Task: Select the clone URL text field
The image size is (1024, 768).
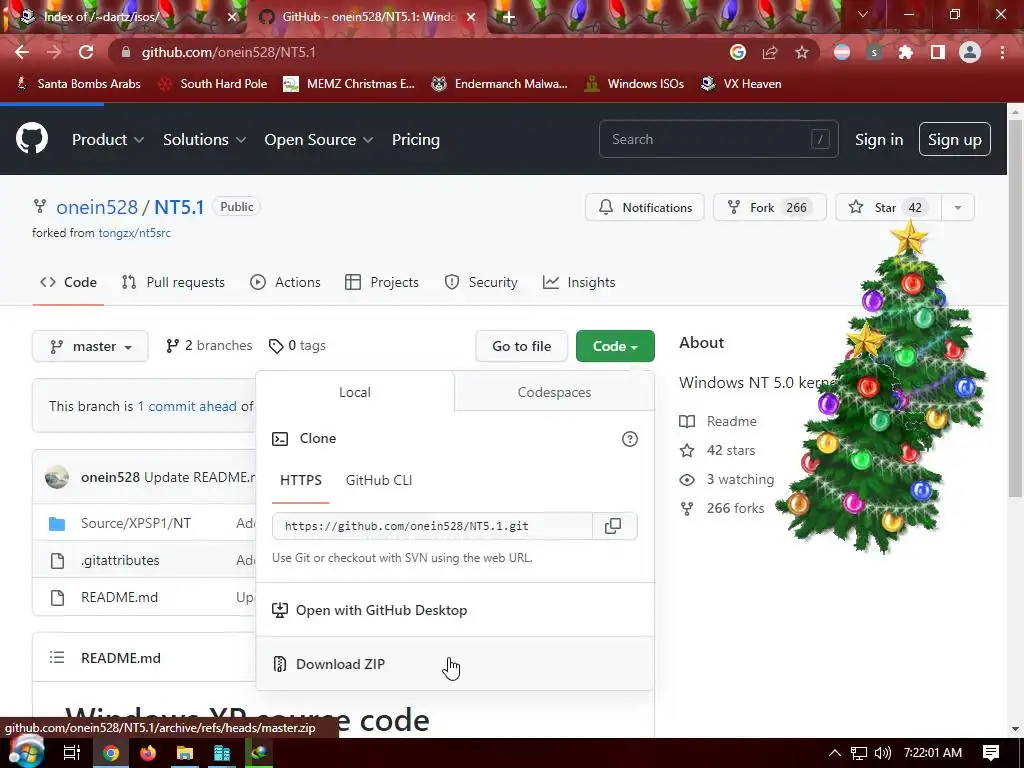Action: click(x=432, y=526)
